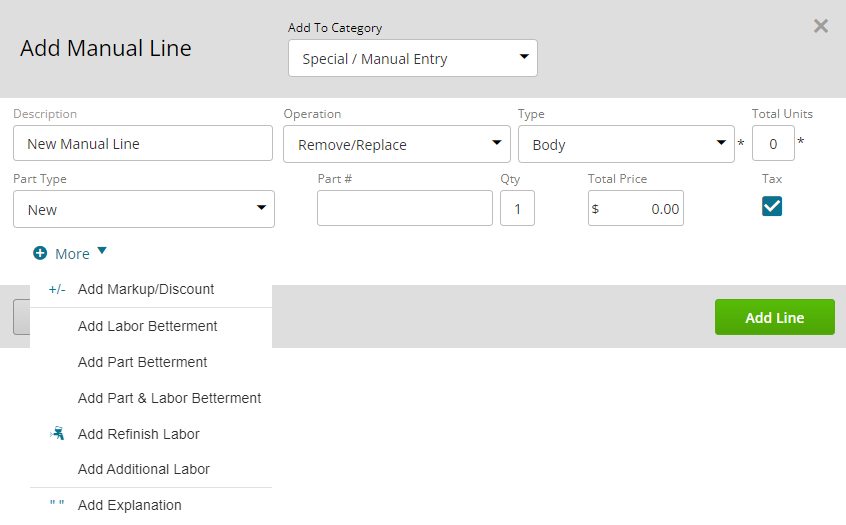Click the Total Units field

pos(773,143)
